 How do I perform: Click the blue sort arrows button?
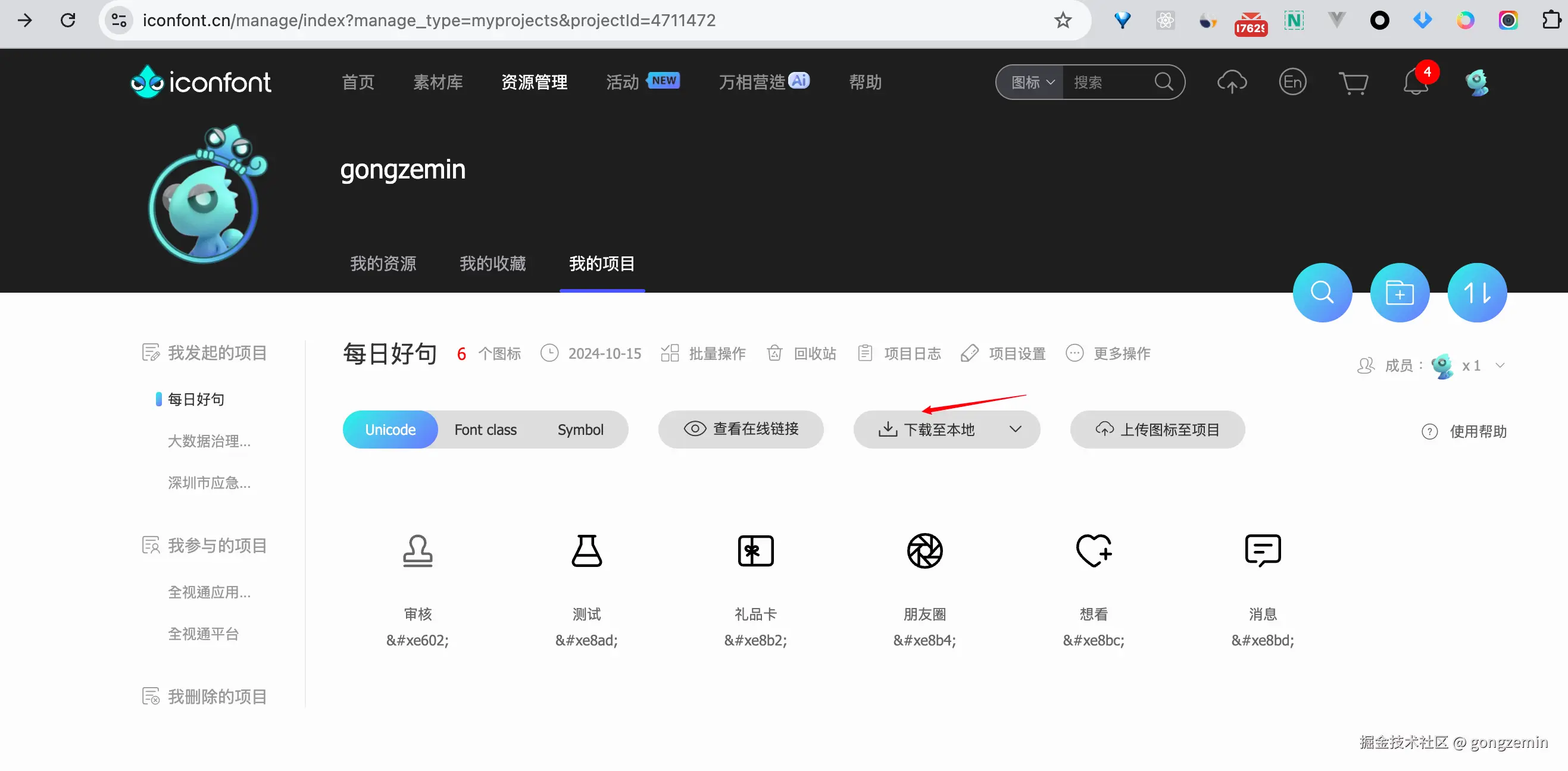point(1477,293)
